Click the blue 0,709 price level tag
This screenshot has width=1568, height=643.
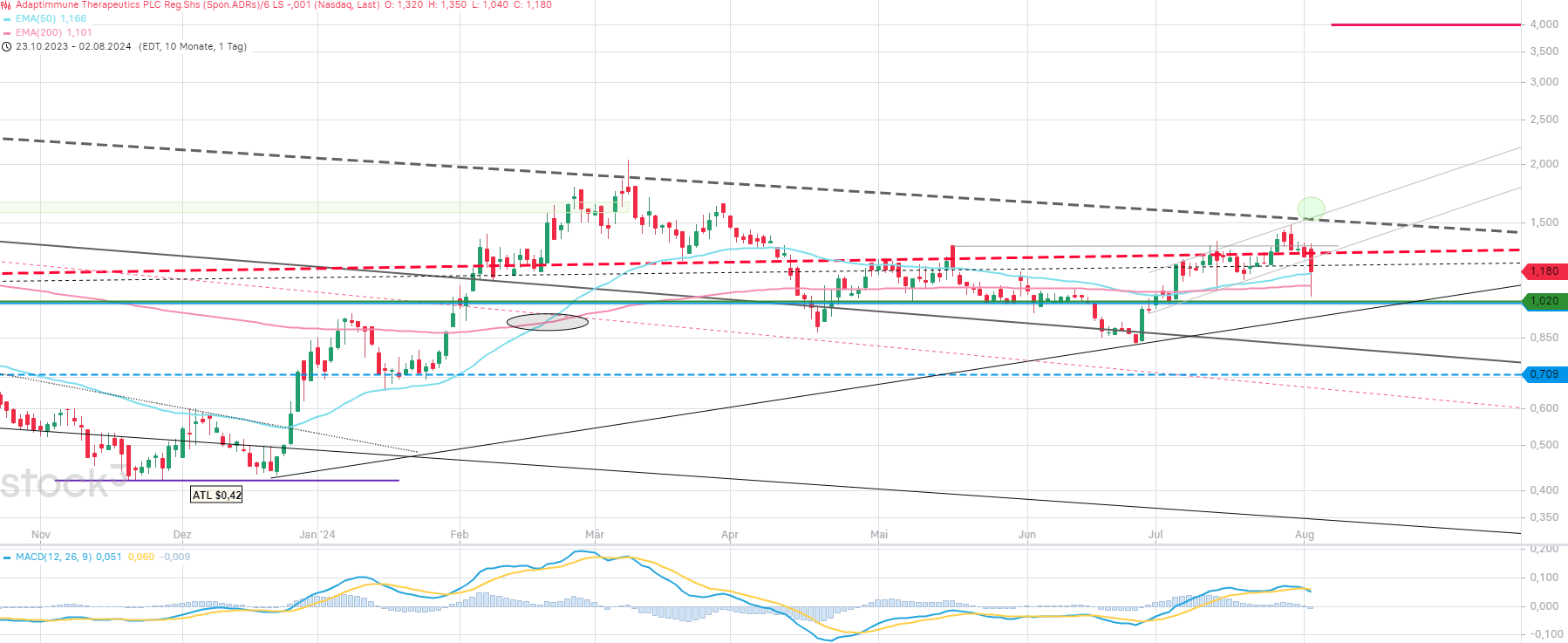[1544, 374]
